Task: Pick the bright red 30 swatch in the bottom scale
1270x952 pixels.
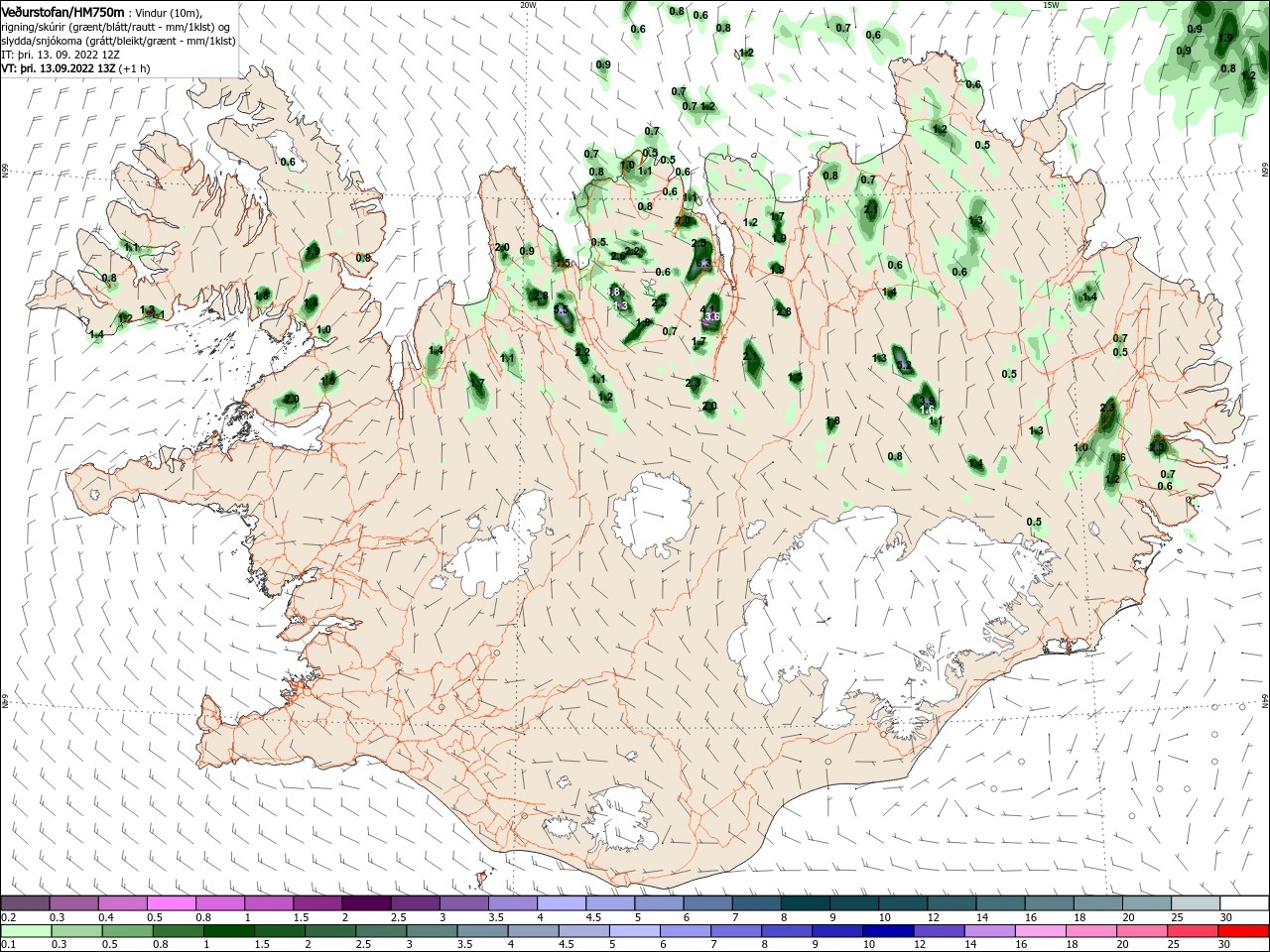Action: click(x=1243, y=931)
